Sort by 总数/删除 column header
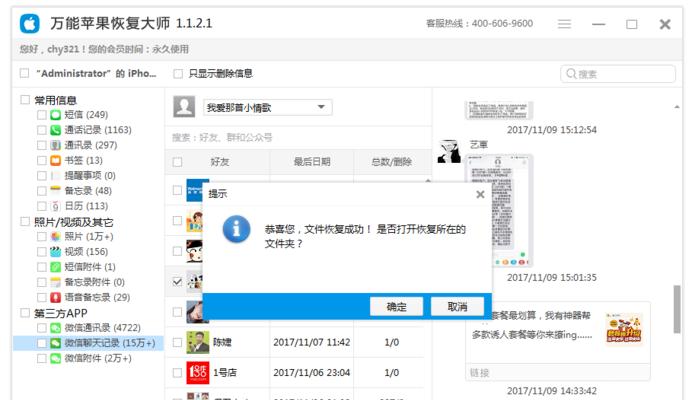 point(392,162)
